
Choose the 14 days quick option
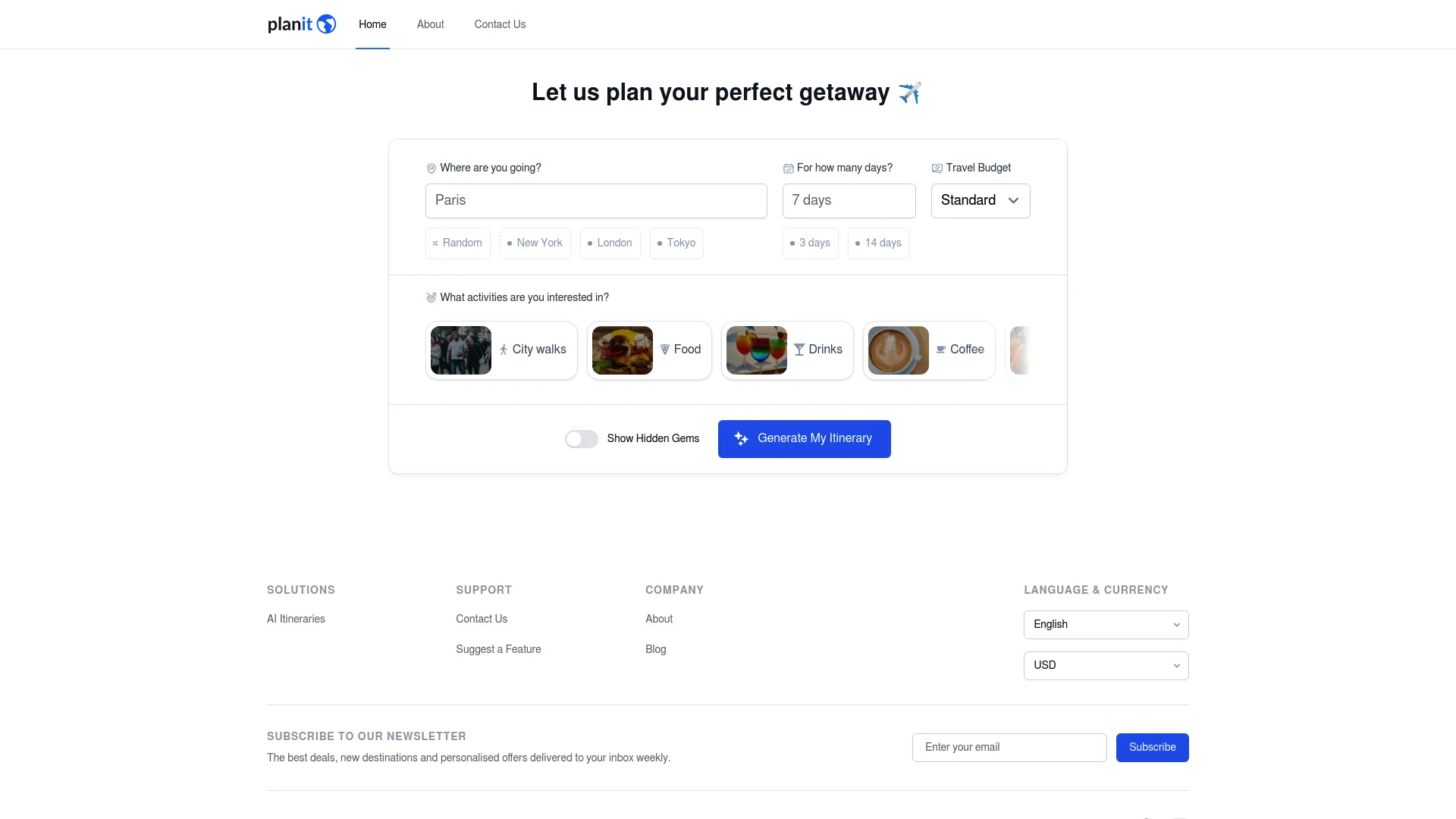pos(878,243)
